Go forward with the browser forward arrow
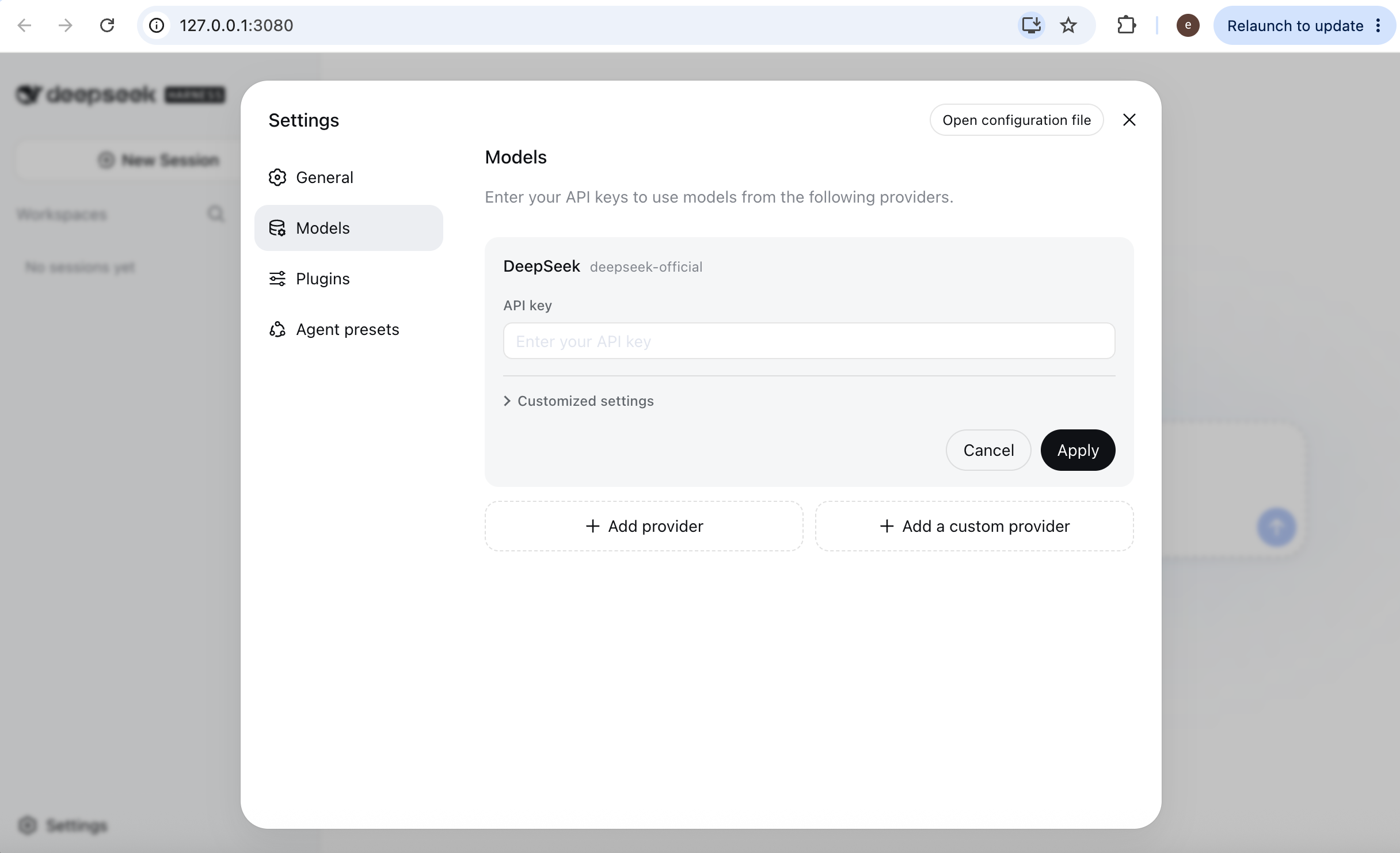The image size is (1400, 853). coord(66,25)
